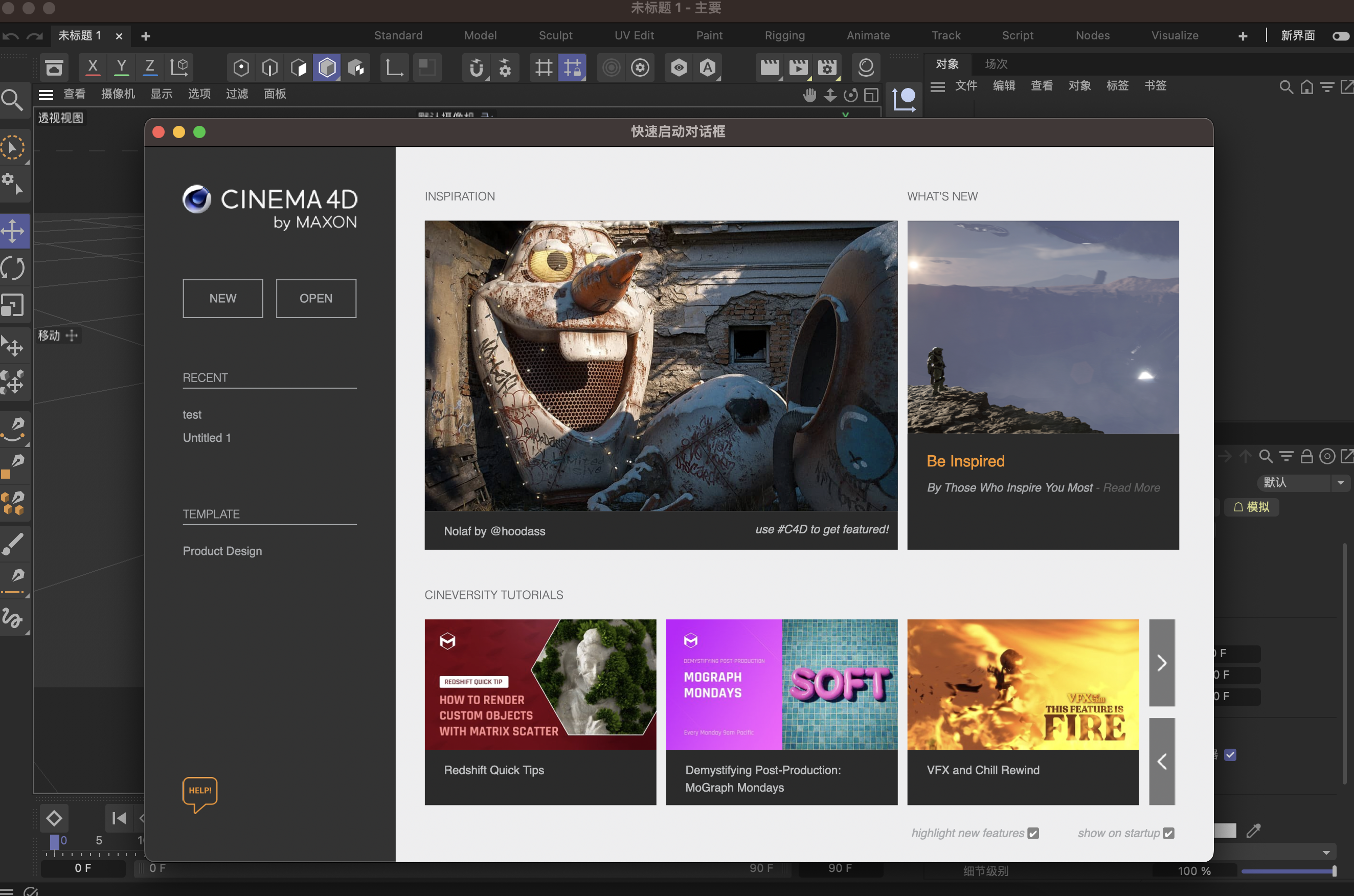Toggle the 新界面 switch
The image size is (1354, 896).
click(1340, 36)
